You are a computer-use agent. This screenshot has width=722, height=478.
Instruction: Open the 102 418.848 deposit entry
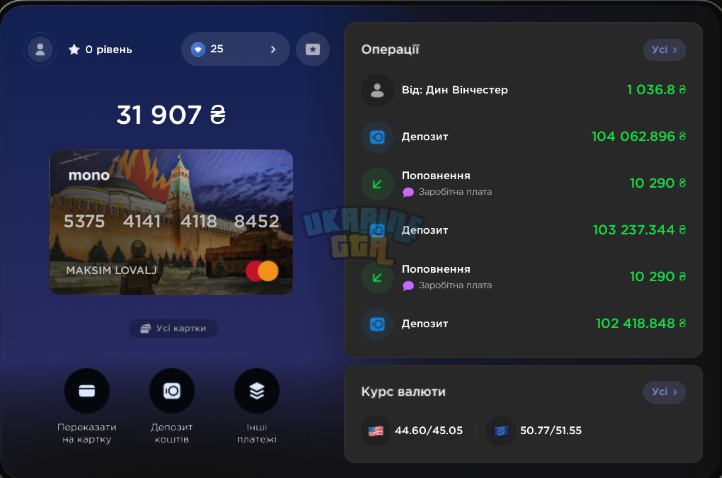pyautogui.click(x=524, y=324)
